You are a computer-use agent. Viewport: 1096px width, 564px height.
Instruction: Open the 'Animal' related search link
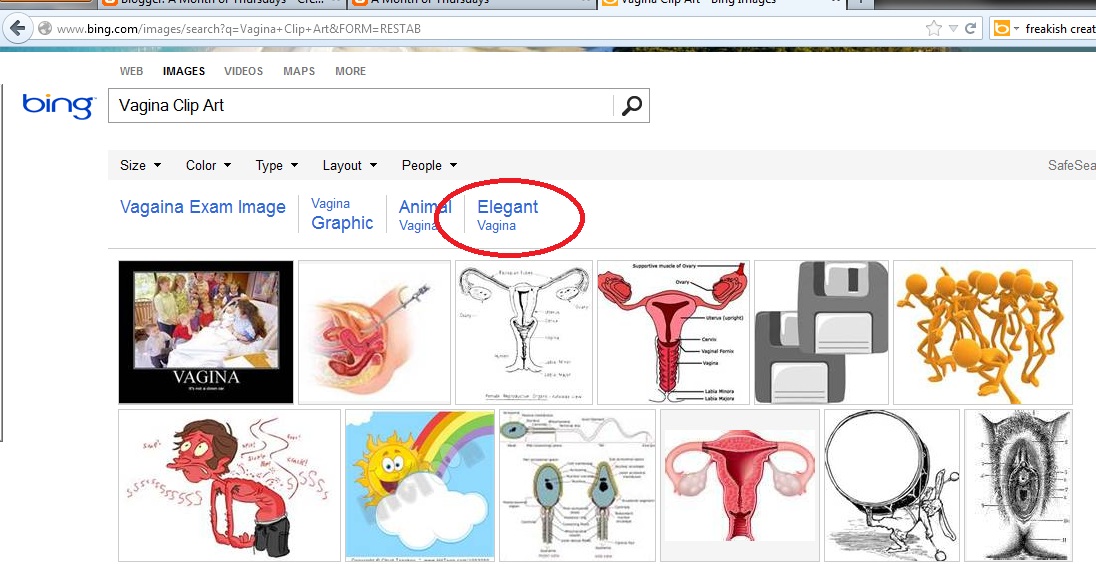pyautogui.click(x=425, y=207)
